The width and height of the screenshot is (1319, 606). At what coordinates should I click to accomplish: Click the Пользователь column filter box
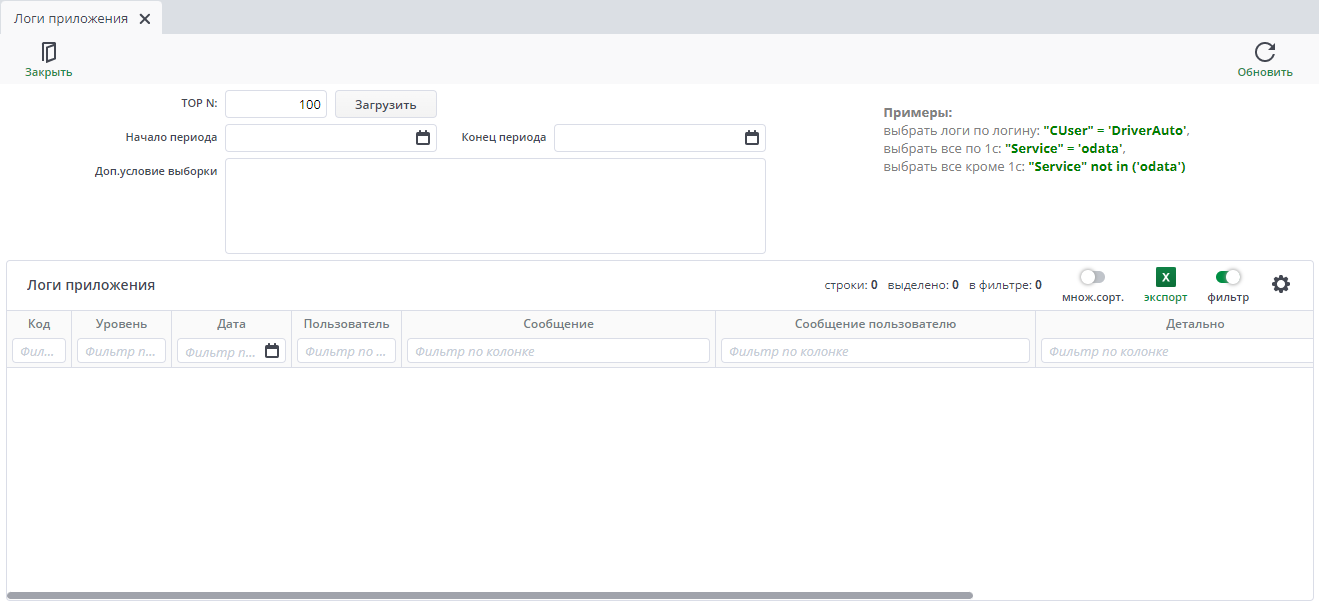[x=346, y=351]
